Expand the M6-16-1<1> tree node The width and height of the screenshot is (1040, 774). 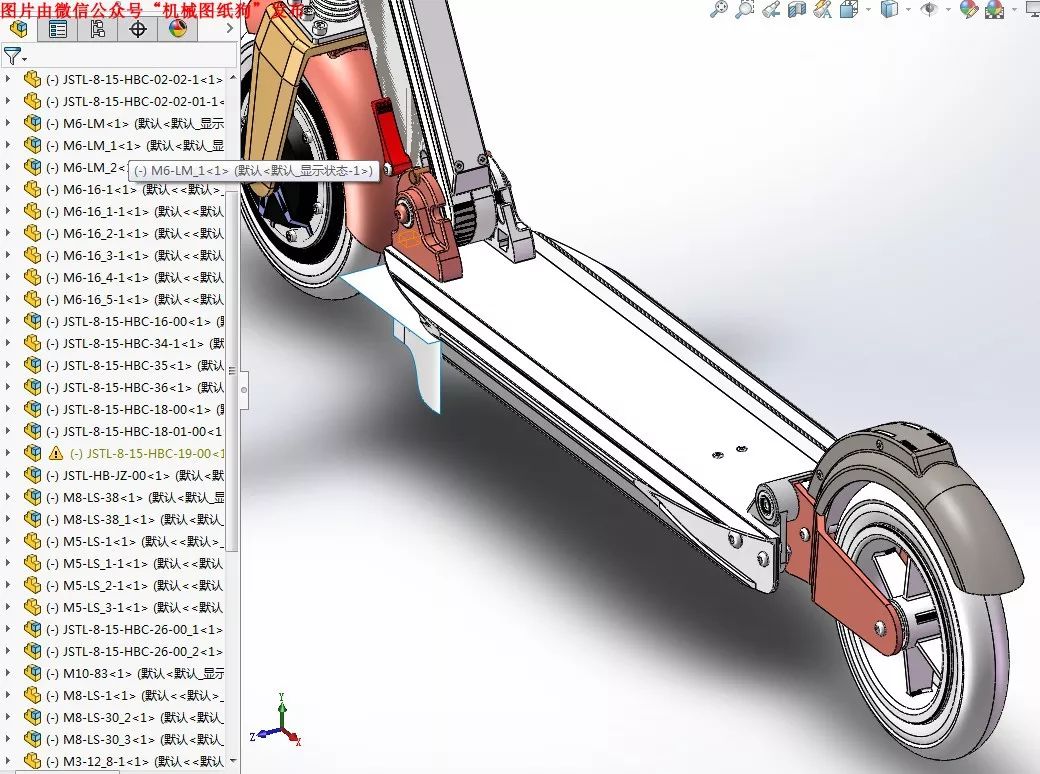pos(8,189)
